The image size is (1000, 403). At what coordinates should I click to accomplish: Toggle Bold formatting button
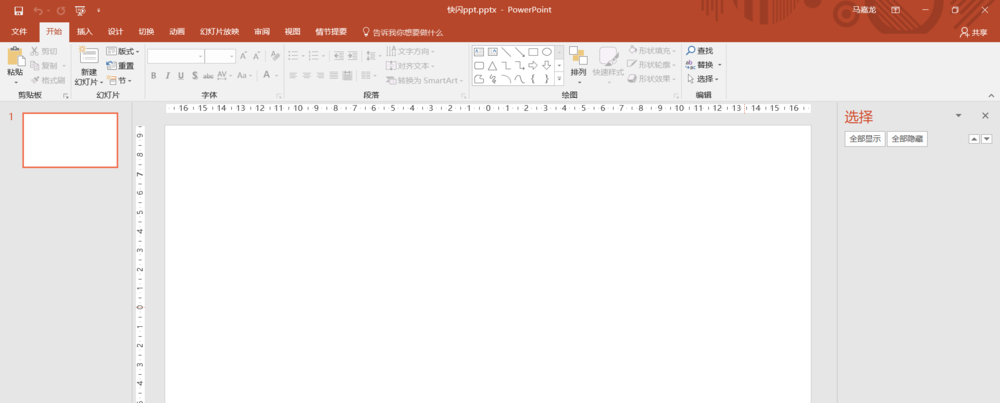(x=154, y=76)
